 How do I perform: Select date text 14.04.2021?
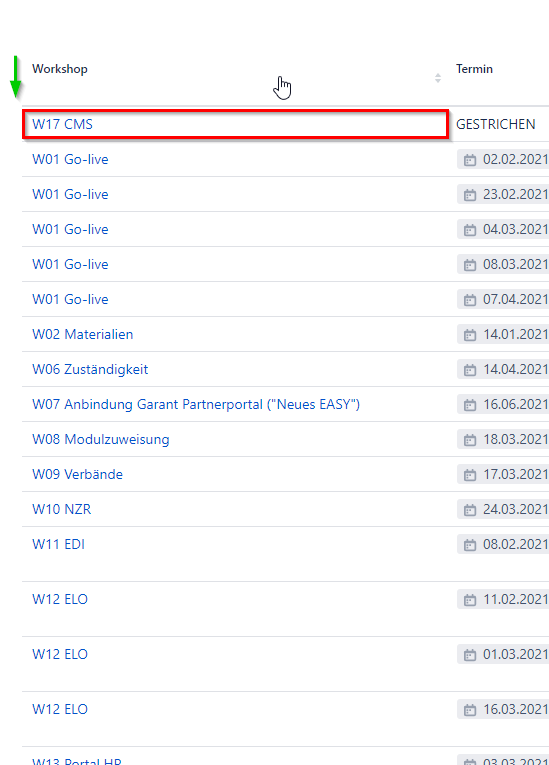(516, 369)
